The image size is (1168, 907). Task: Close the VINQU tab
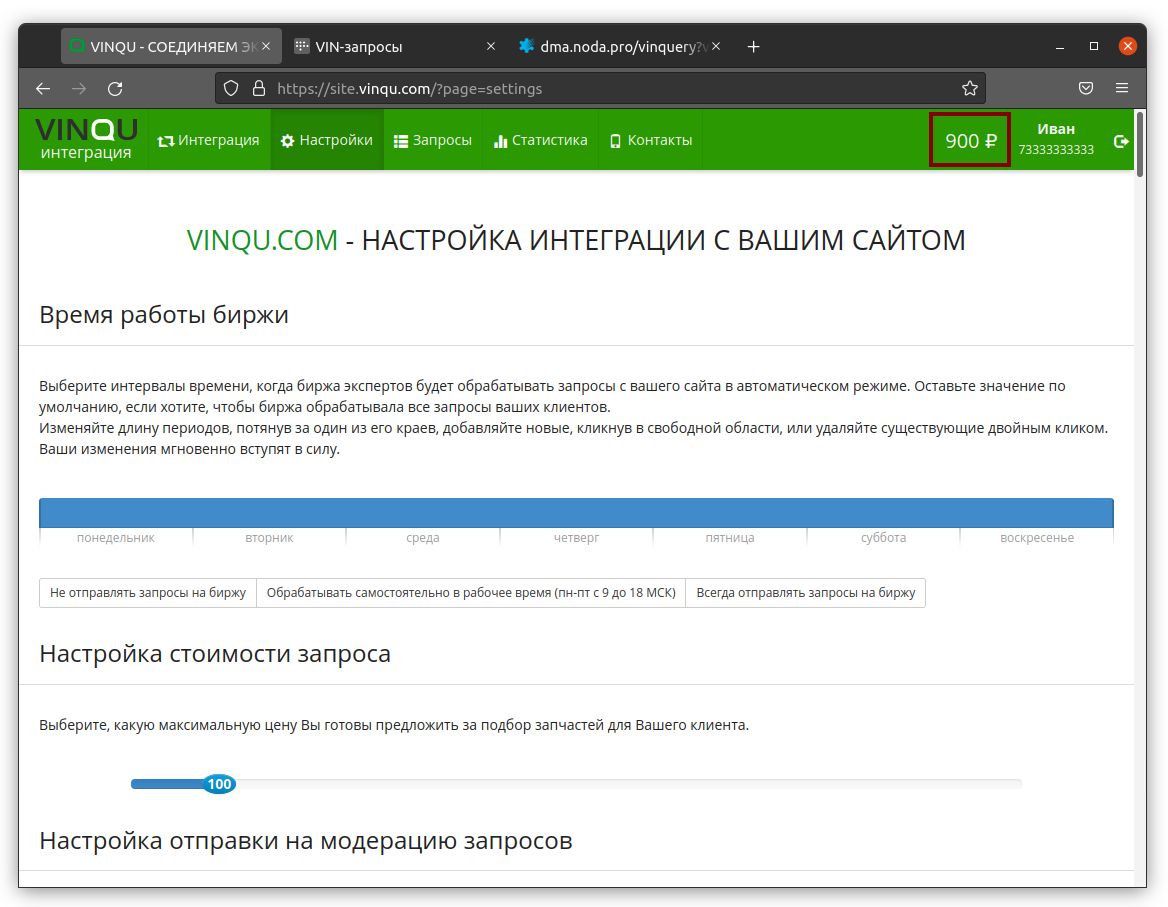point(266,46)
